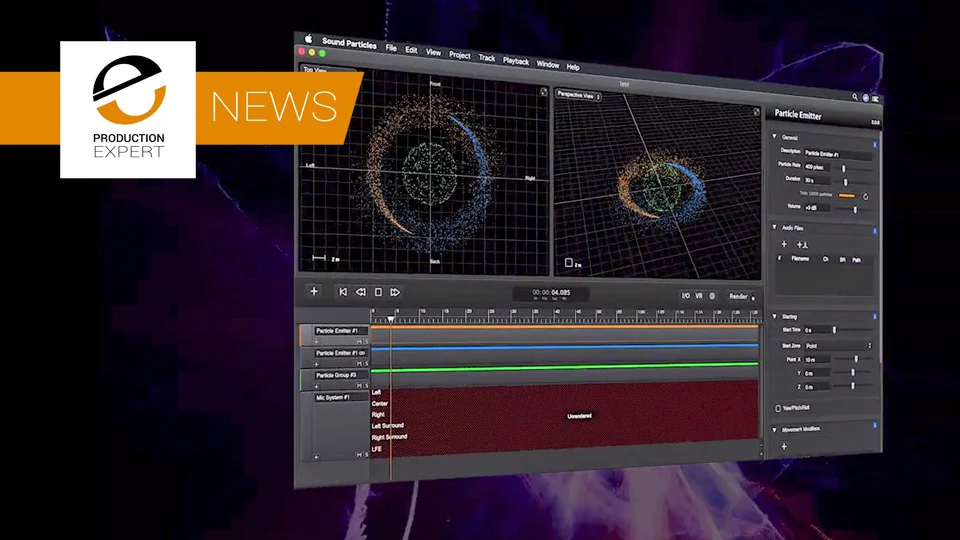Screen dimensions: 960x540
Task: Open the Apple menu
Action: click(309, 39)
